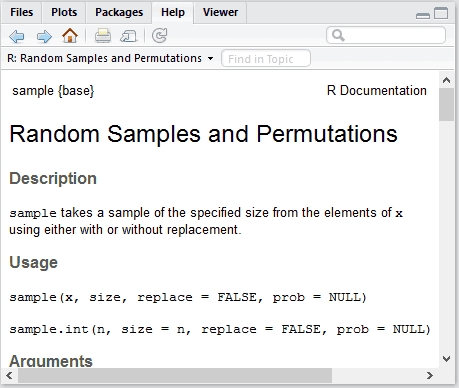Select the Packages tab
This screenshot has width=459, height=388.
[119, 12]
